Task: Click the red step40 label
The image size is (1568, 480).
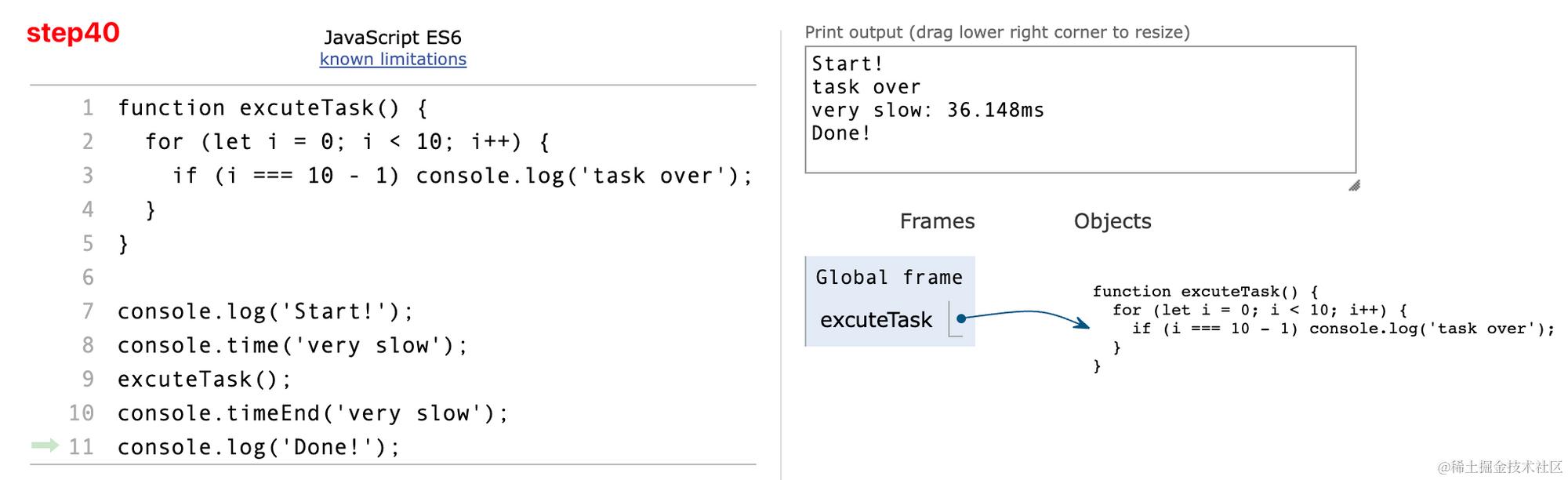Action: pos(73,33)
